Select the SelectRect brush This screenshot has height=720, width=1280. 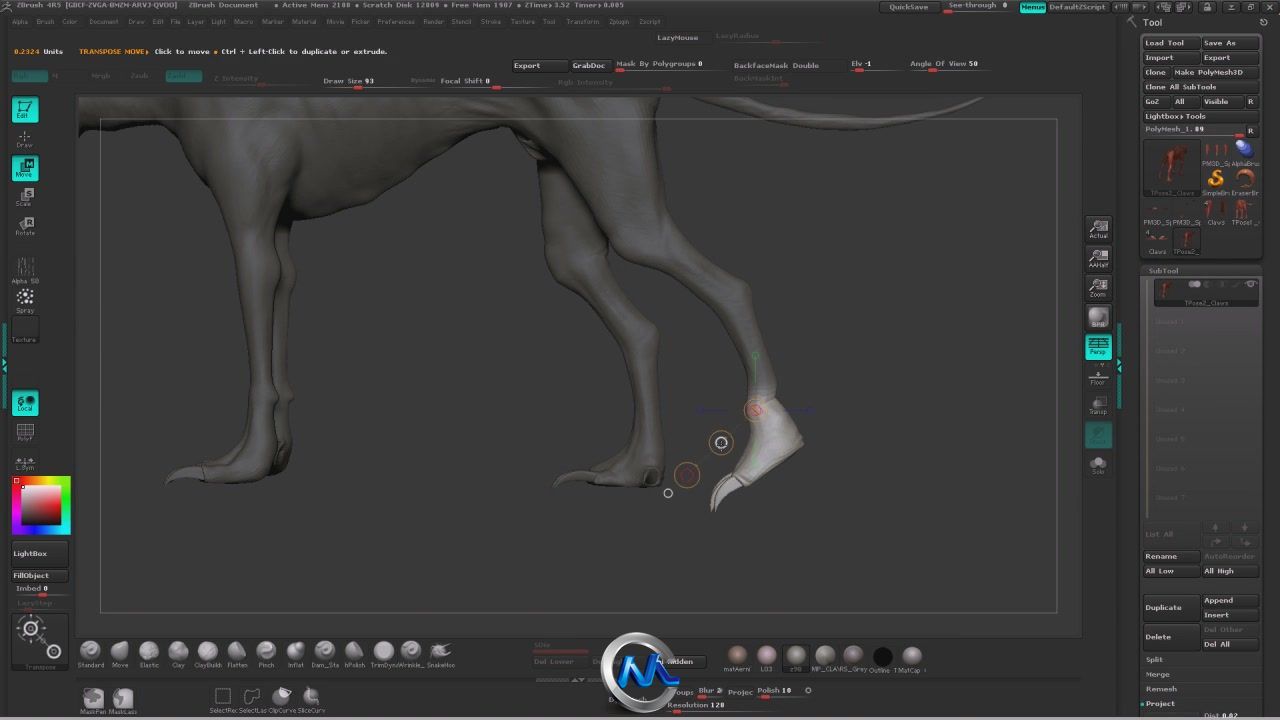click(223, 699)
